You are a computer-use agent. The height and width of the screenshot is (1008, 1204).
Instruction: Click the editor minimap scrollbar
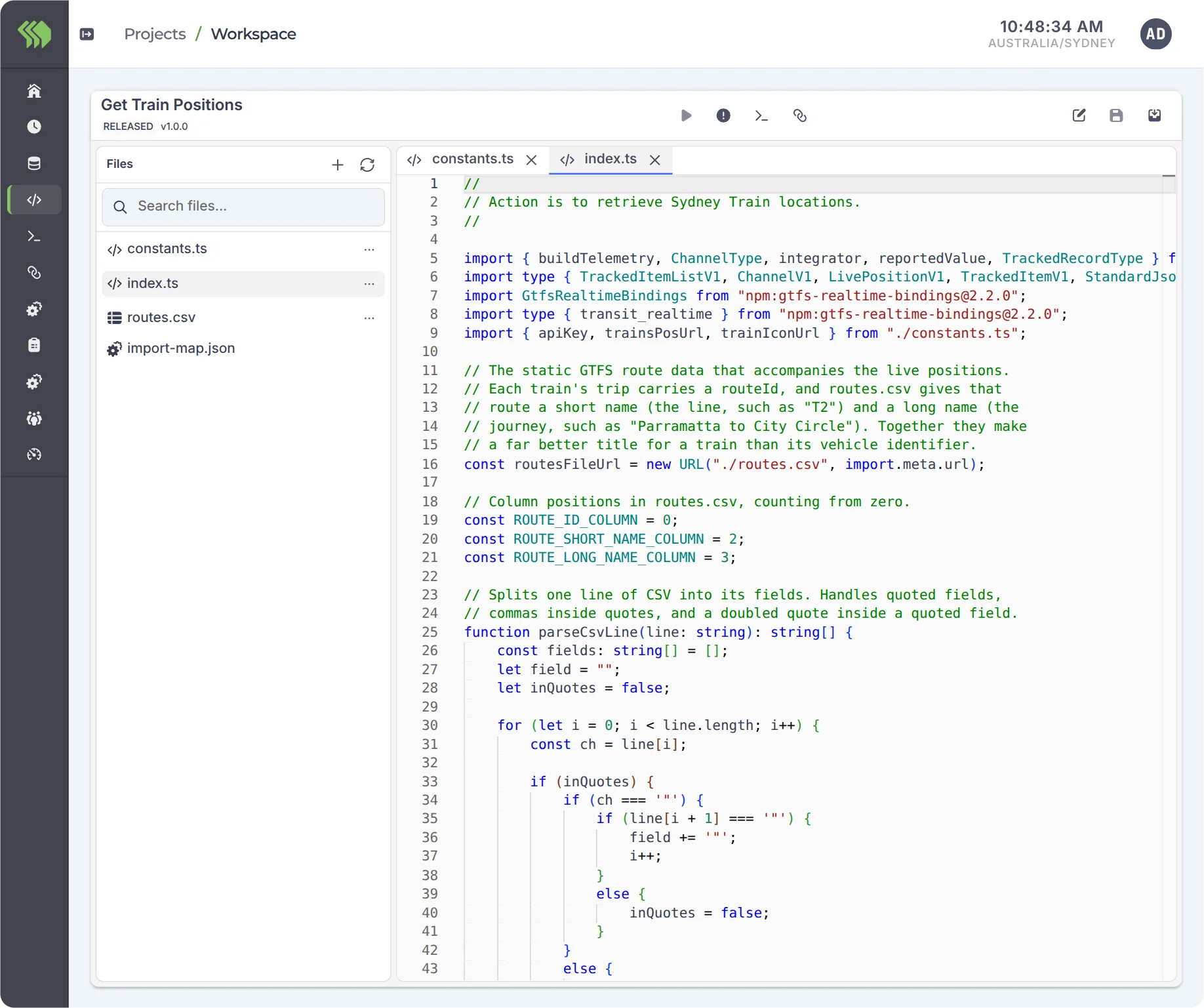pos(1169,577)
